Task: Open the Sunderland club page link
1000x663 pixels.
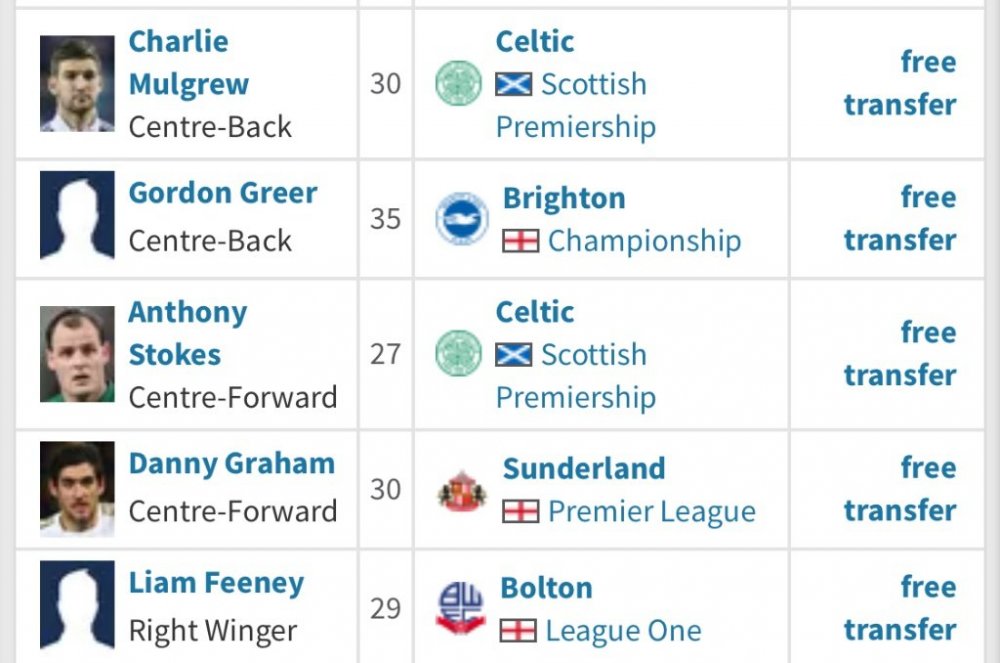Action: tap(584, 468)
